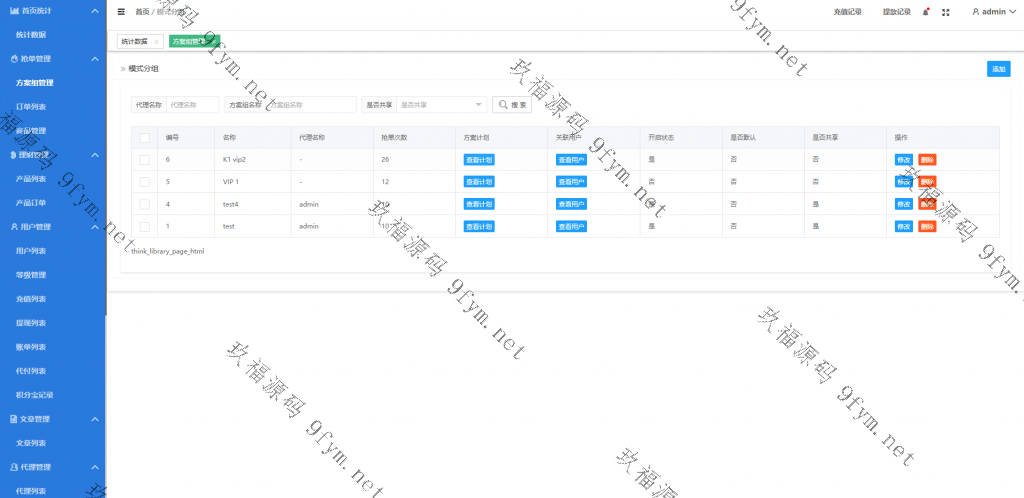Toggle fullscreen with the expand icon
Viewport: 1024px width, 498px height.
pos(945,12)
